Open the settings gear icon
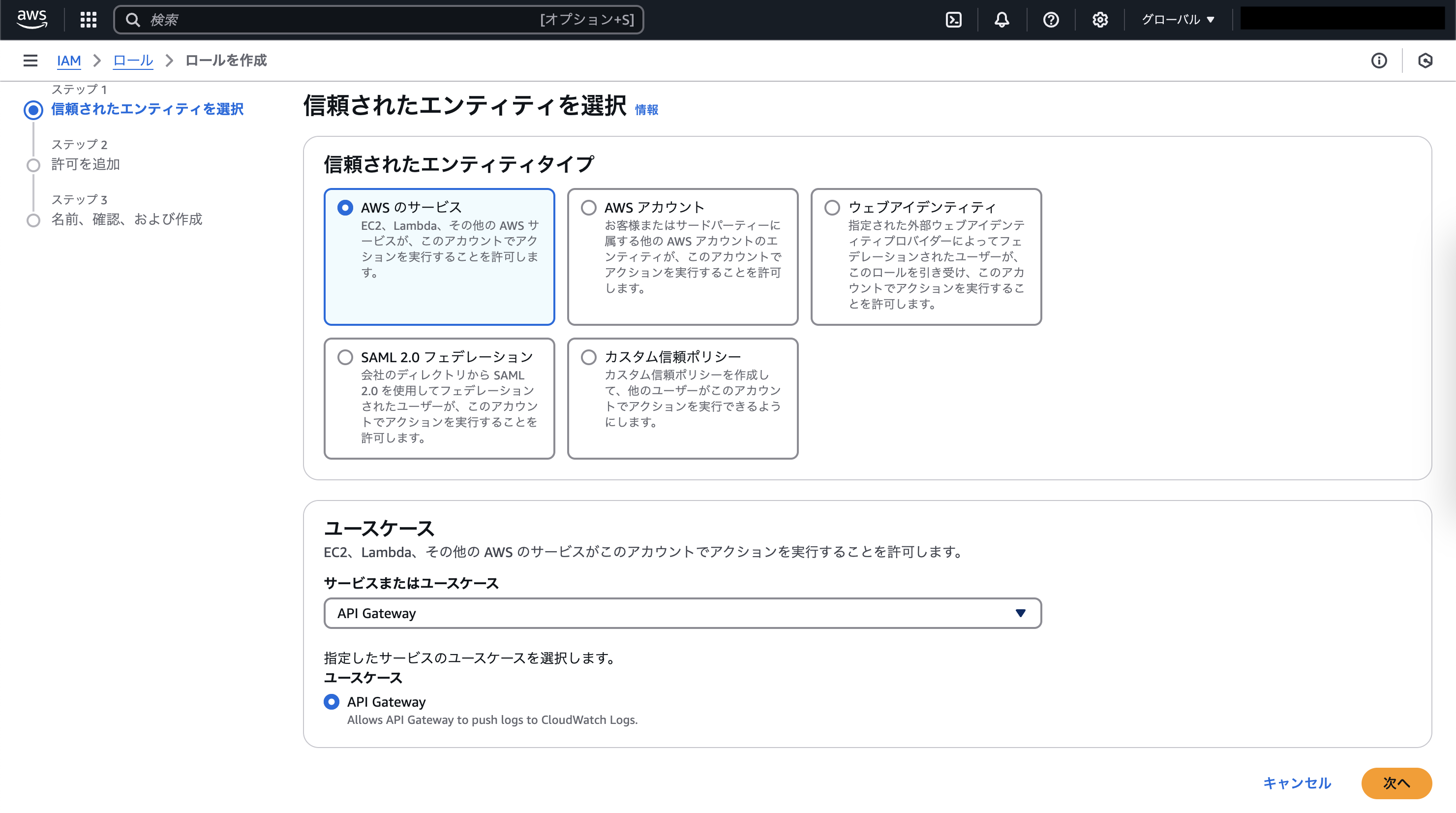This screenshot has width=1456, height=813. pyautogui.click(x=1100, y=20)
